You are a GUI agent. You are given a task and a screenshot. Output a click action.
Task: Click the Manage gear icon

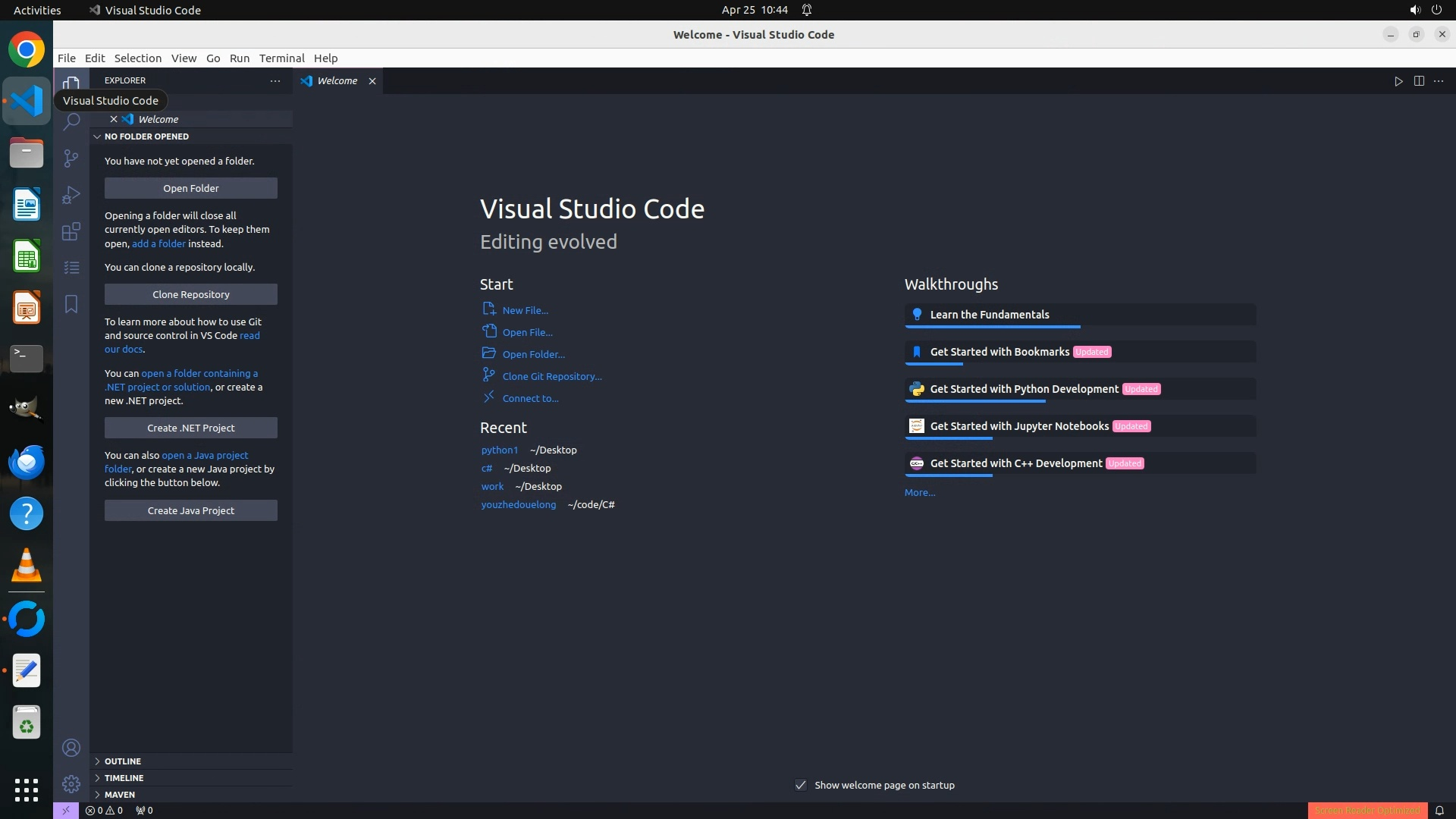(71, 784)
